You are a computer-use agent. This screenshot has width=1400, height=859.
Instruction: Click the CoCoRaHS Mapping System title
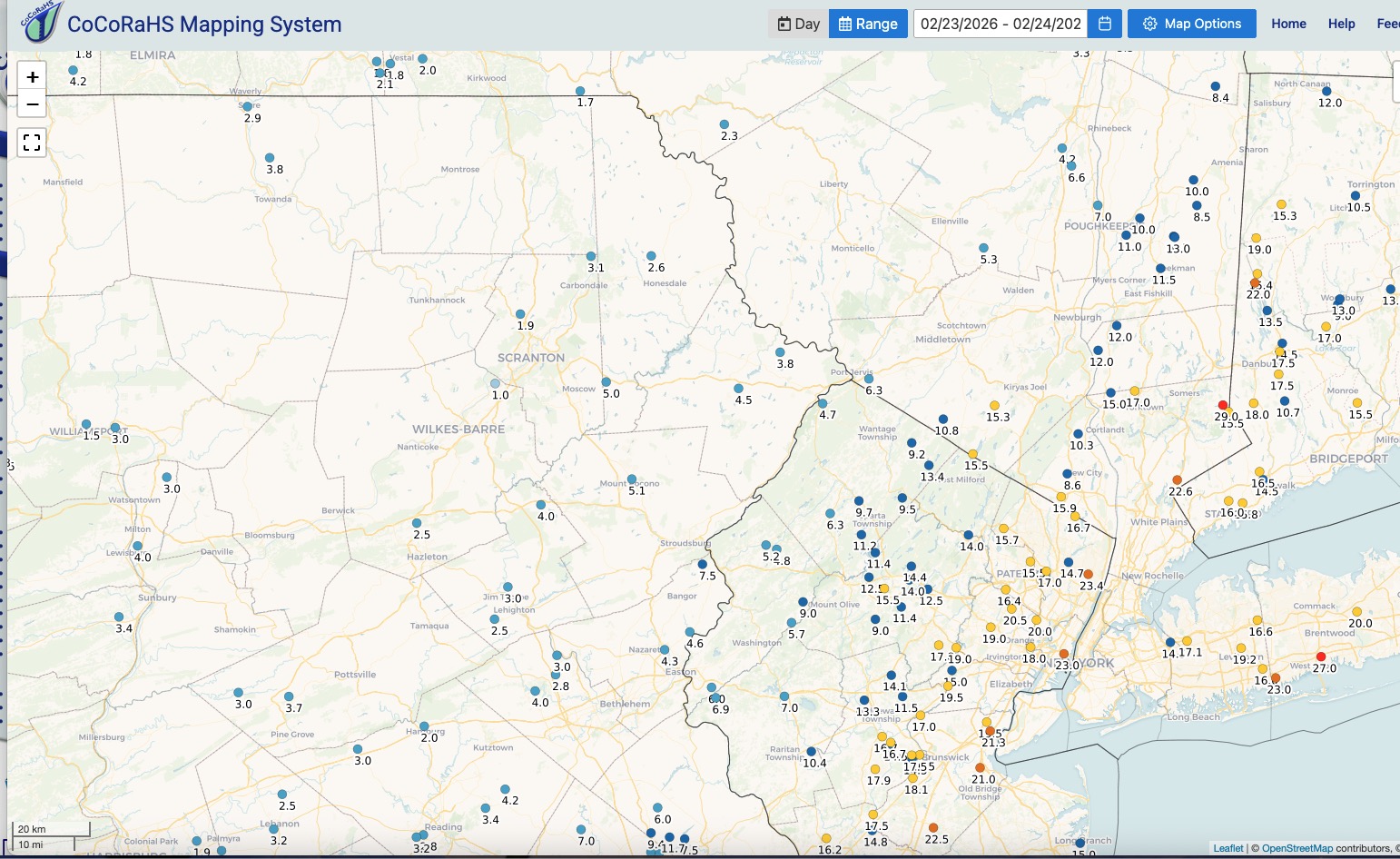tap(204, 25)
